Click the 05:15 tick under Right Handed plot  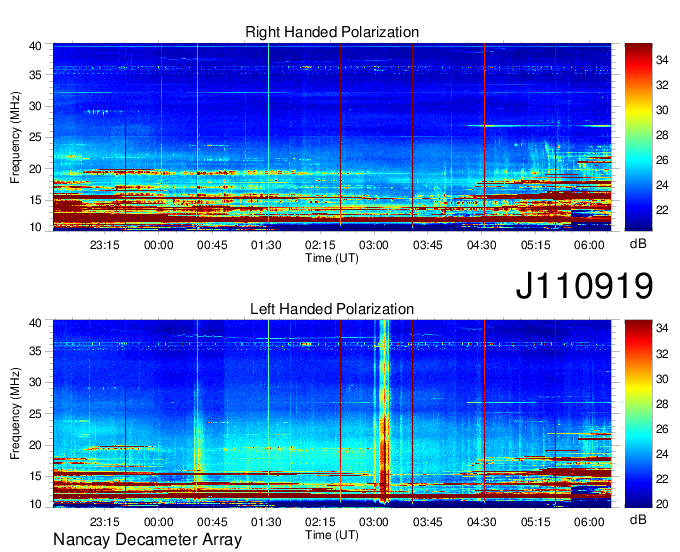(535, 245)
